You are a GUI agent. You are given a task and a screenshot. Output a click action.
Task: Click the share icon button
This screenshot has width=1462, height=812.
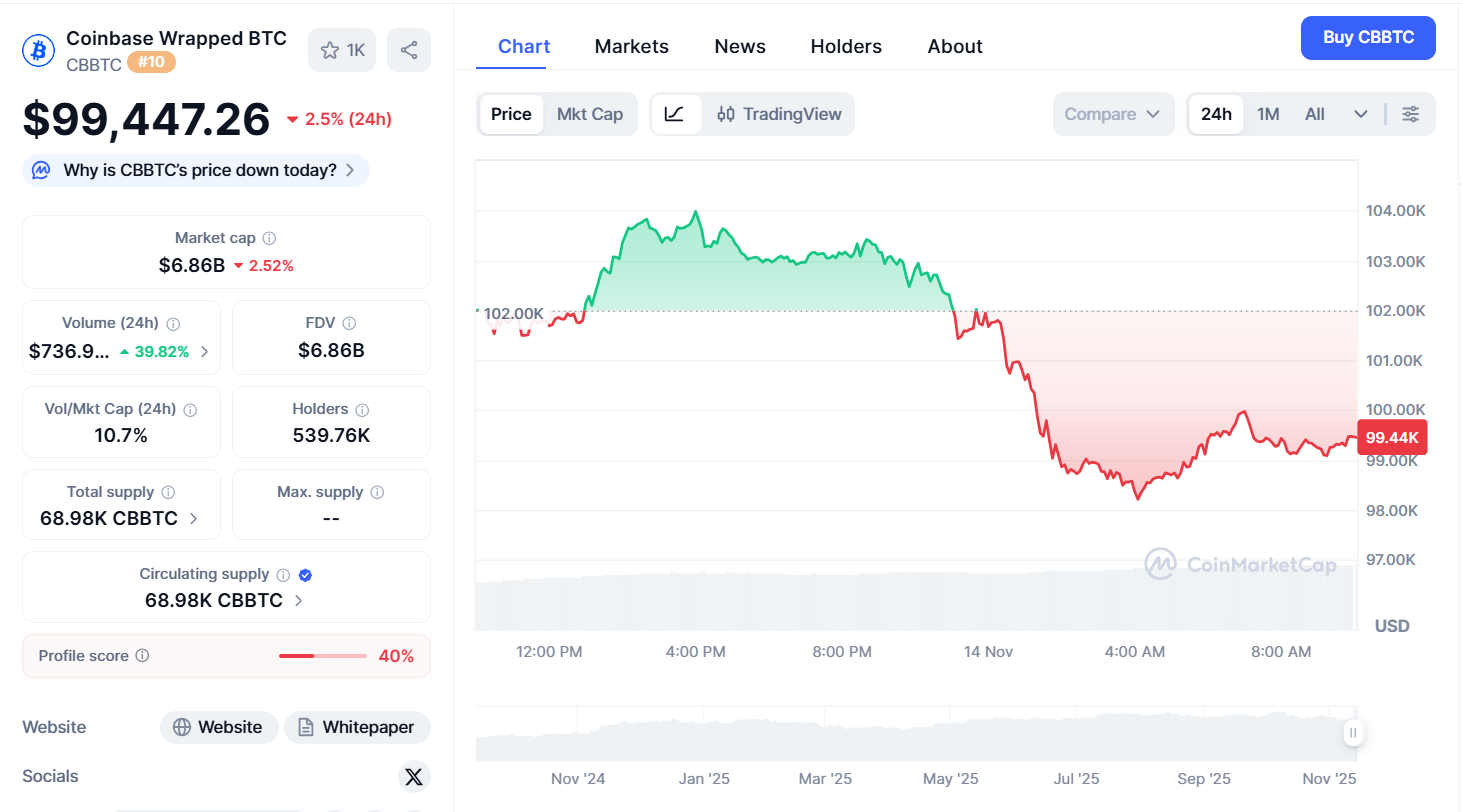[x=409, y=50]
